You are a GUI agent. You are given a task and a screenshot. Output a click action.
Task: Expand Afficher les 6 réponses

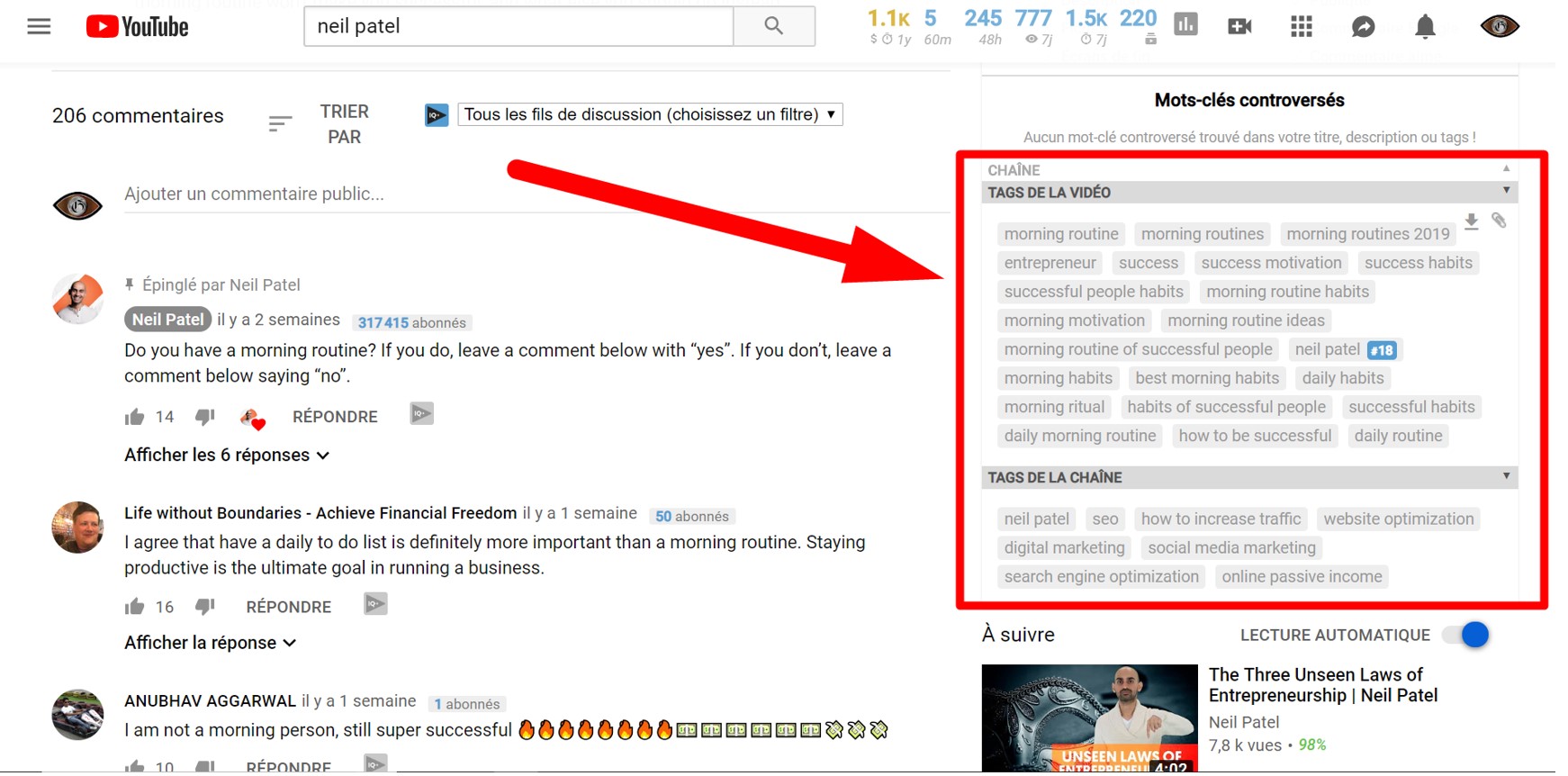(227, 455)
